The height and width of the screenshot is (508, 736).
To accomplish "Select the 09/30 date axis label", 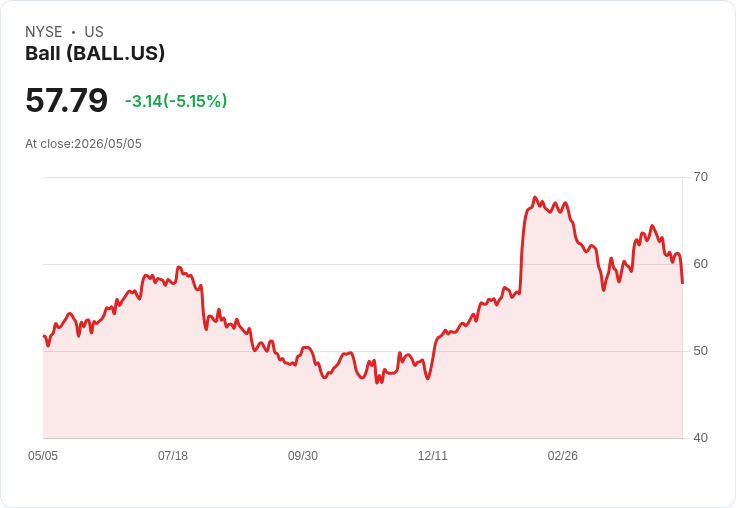I will point(303,455).
